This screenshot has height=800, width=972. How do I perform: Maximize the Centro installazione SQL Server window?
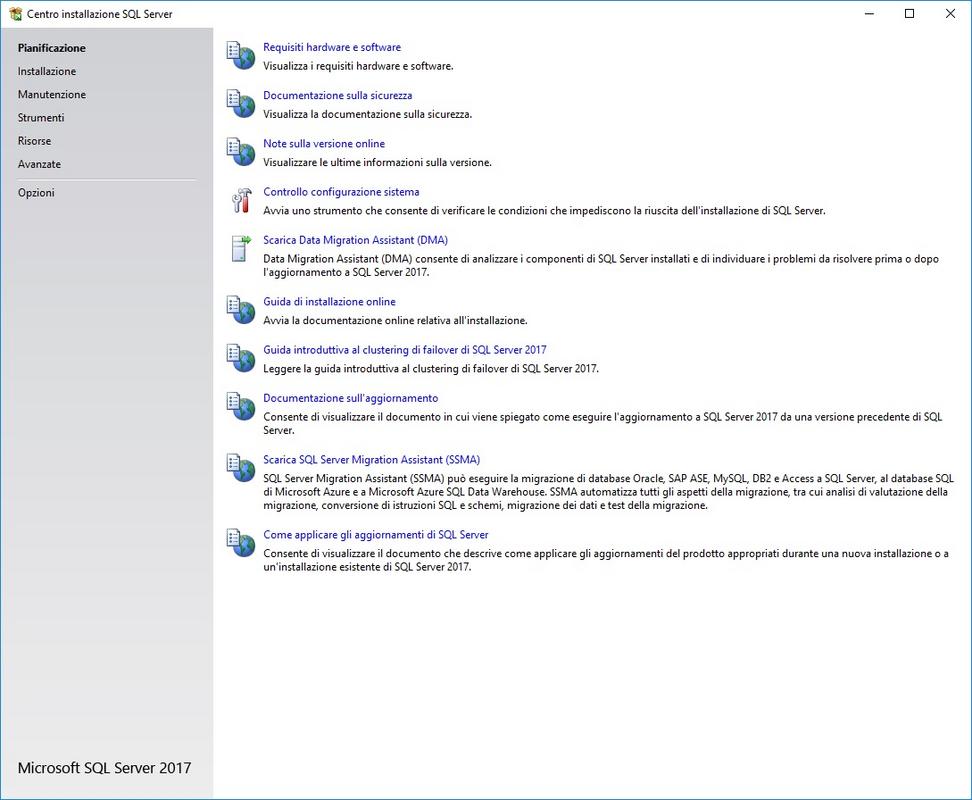tap(909, 14)
